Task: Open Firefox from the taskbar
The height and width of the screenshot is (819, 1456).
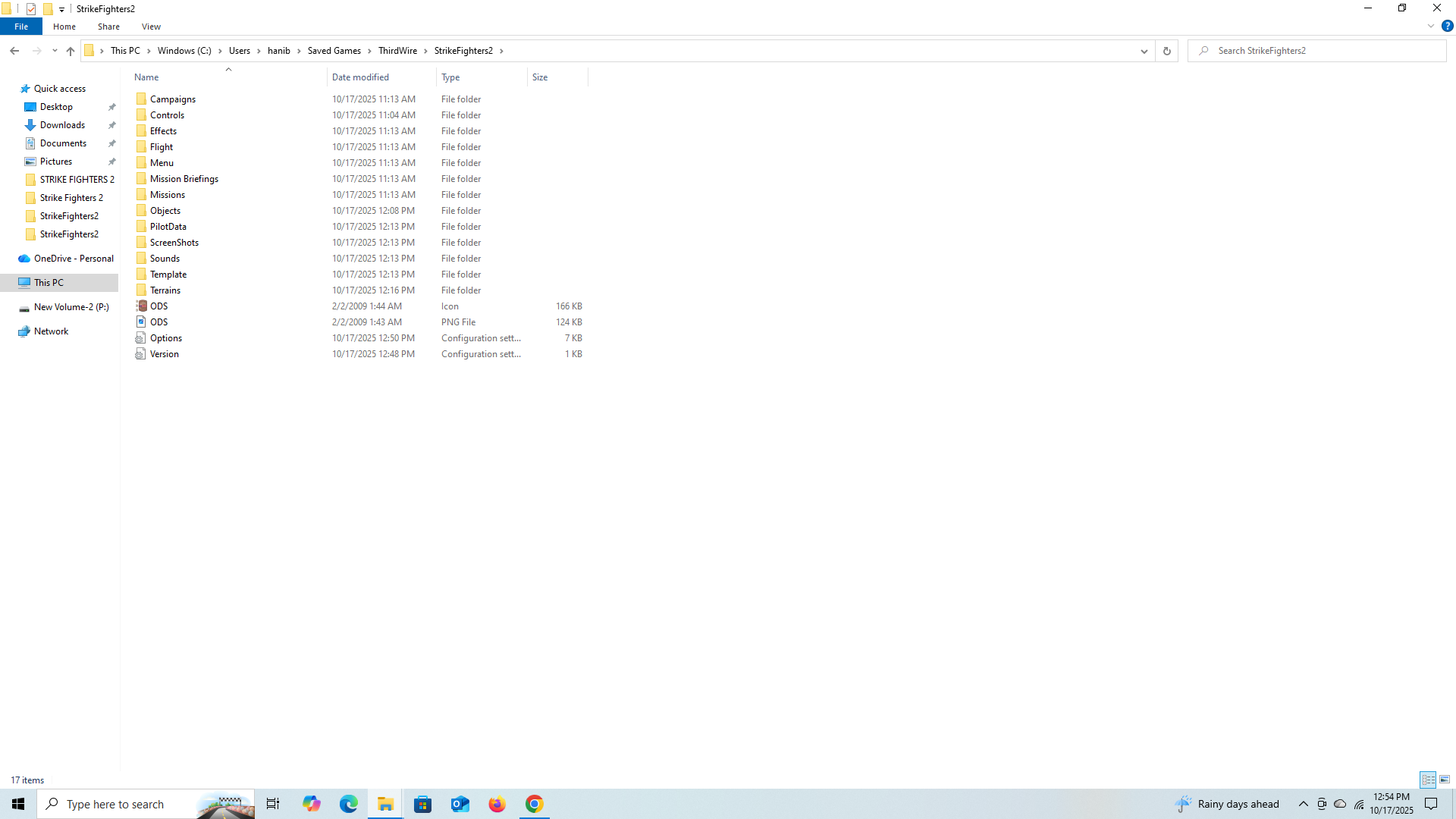Action: [x=497, y=804]
